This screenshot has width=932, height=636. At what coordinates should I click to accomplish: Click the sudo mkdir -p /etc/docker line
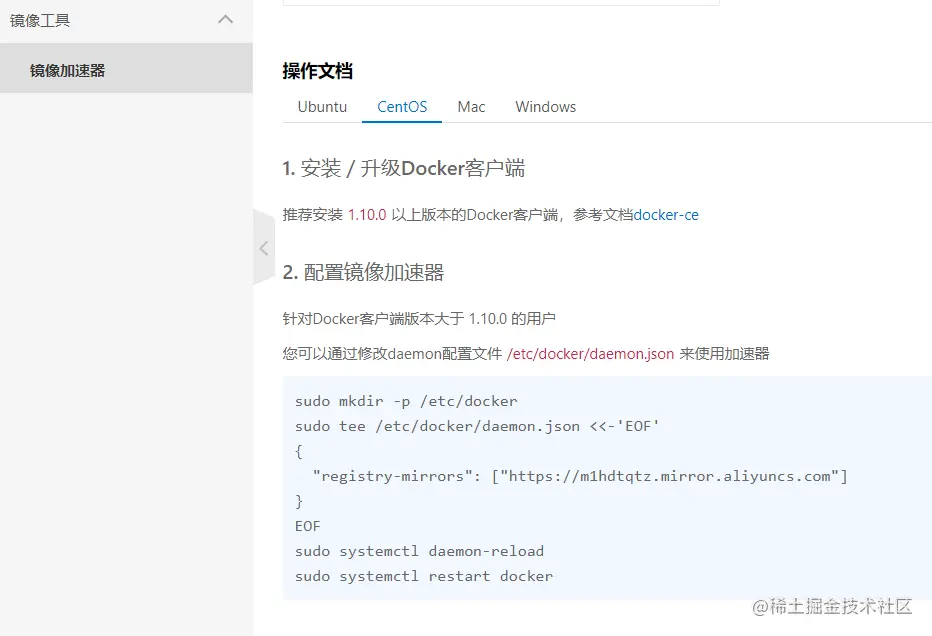click(406, 401)
